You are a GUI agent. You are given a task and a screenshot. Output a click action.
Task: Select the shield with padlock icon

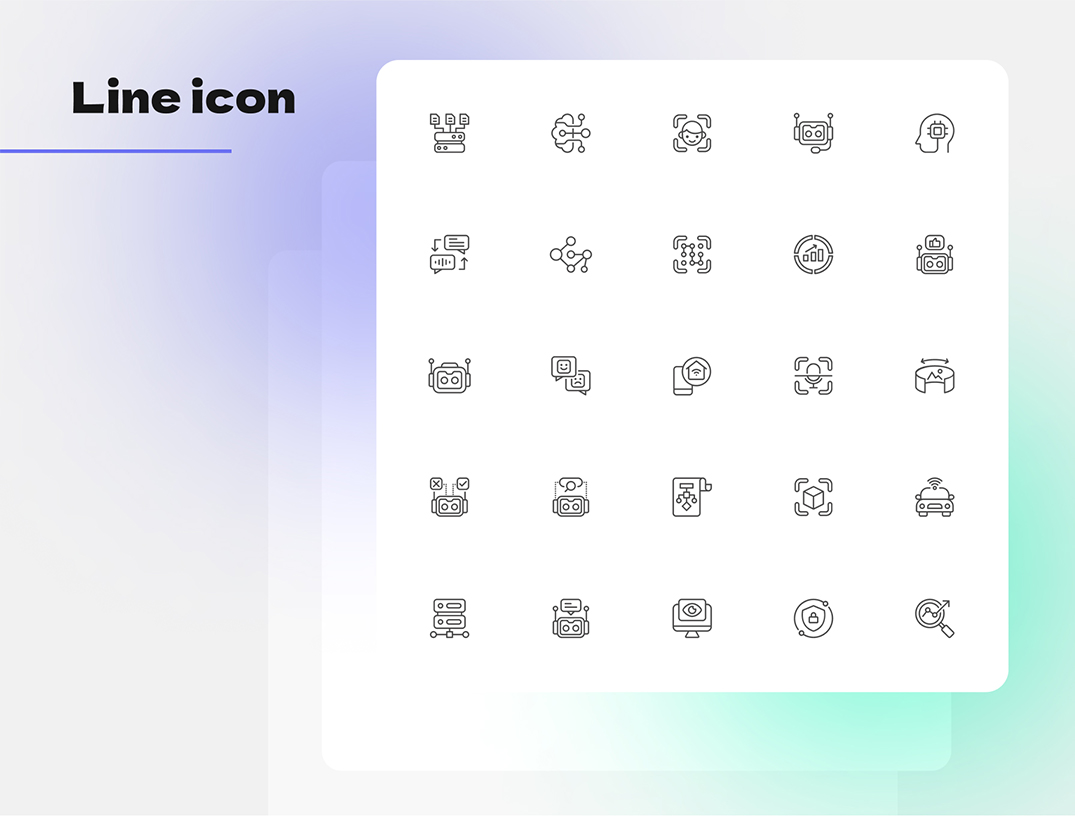click(x=813, y=618)
